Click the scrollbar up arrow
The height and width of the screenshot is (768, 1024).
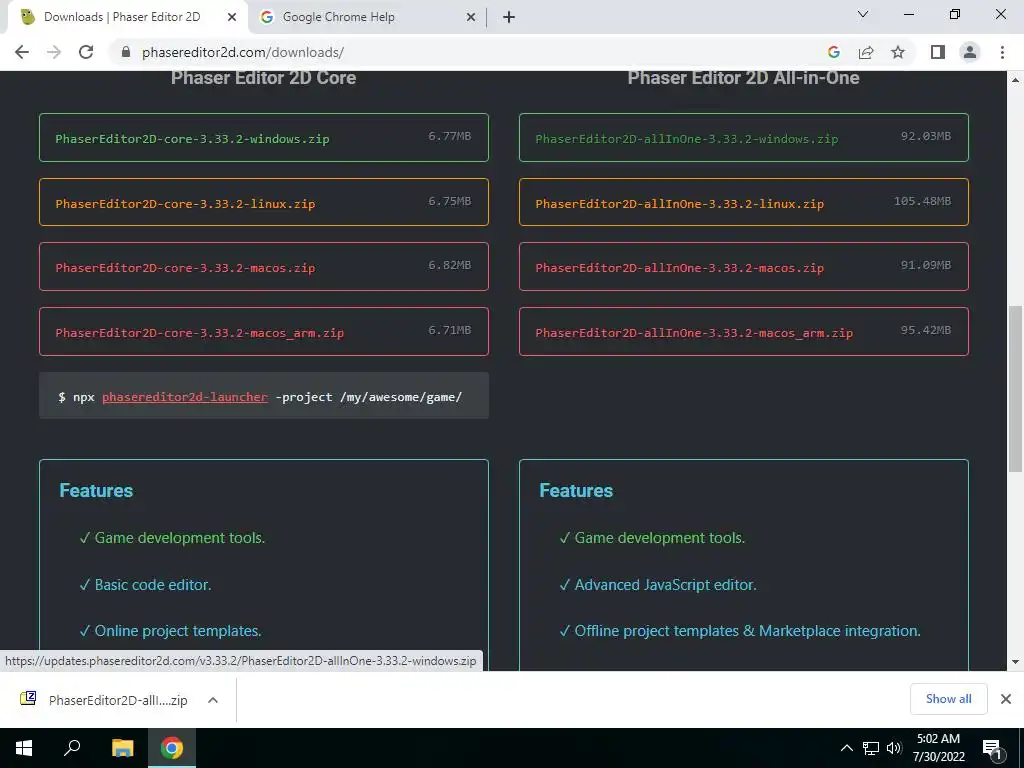[x=1015, y=80]
